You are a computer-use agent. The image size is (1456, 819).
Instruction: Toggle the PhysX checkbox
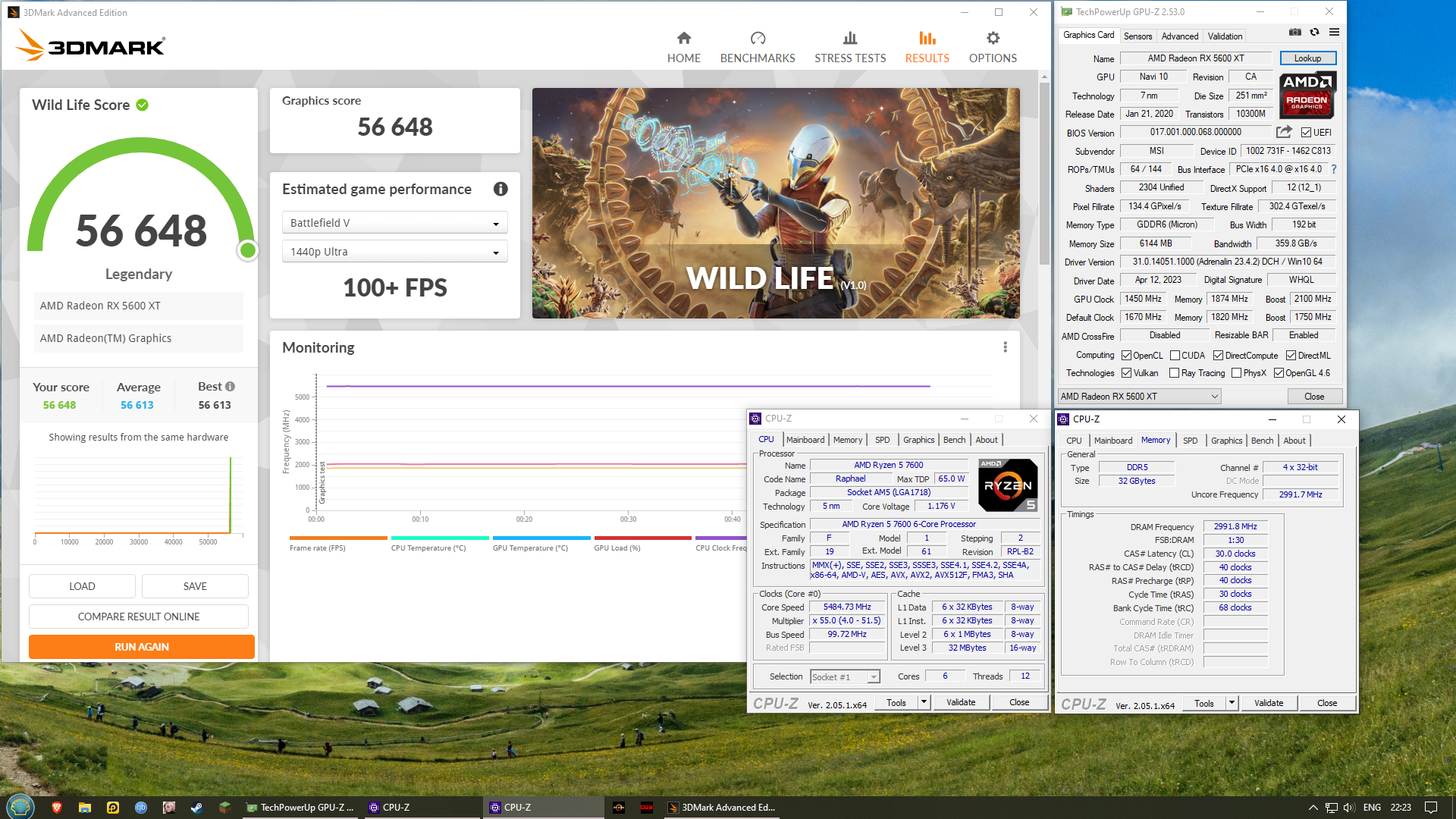click(x=1236, y=373)
